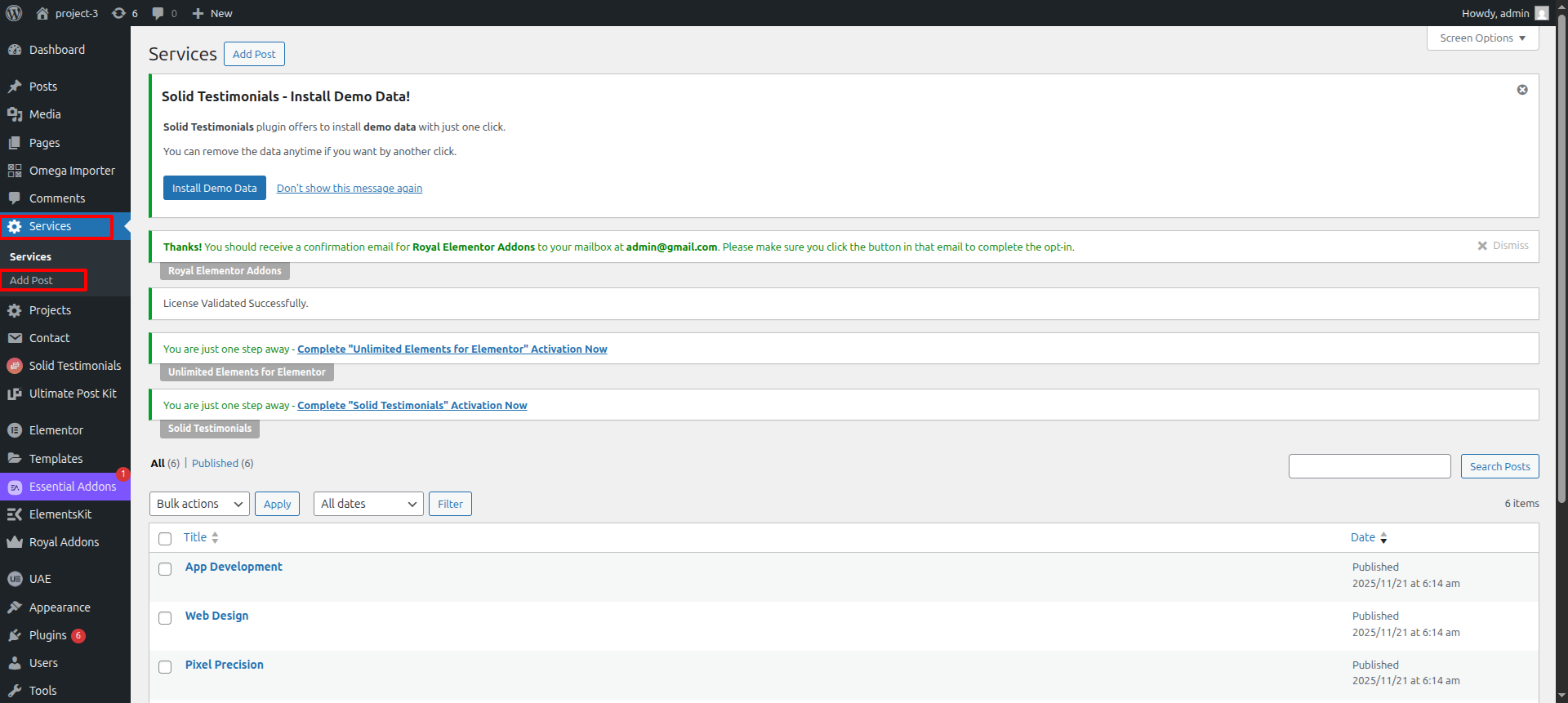Dismiss the Solid Testimonials demo notice
Viewport: 1568px width, 703px height.
point(1522,90)
